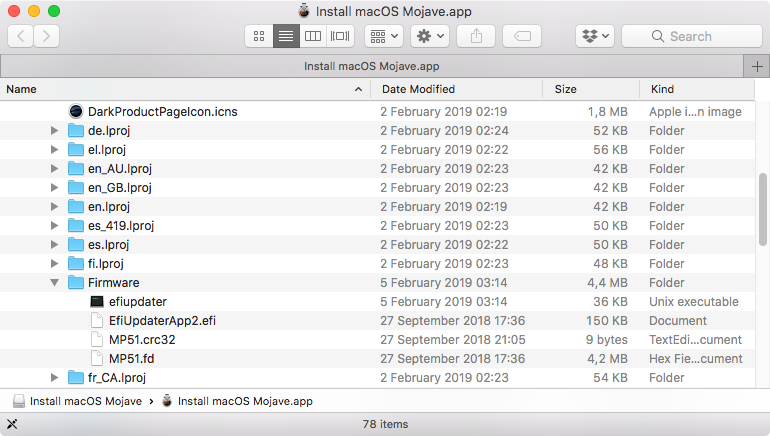Screen dimensions: 770x436
Task: Select the es_419.lproj folder icon
Action: click(x=76, y=225)
